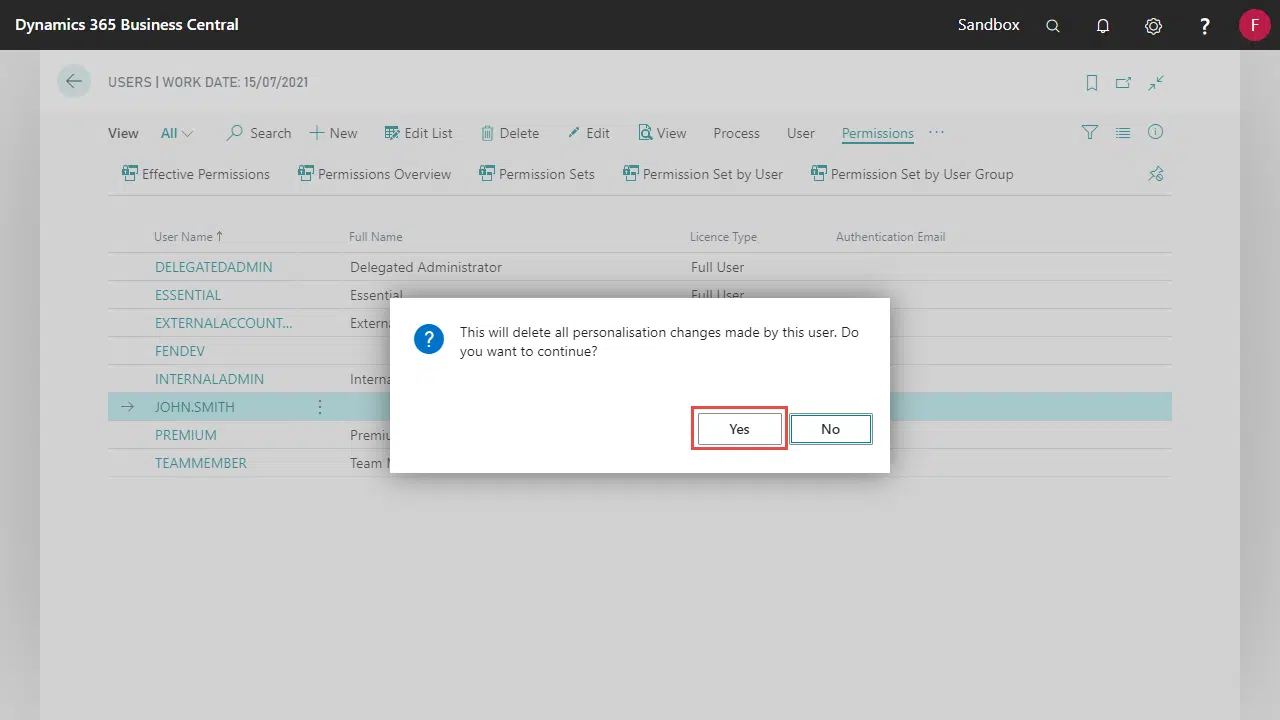Open page in new window icon
1280x720 pixels.
click(1124, 83)
